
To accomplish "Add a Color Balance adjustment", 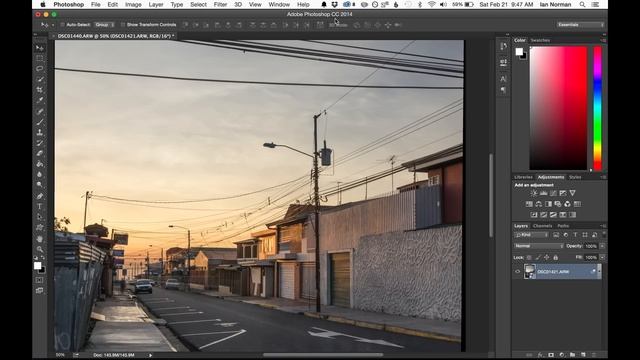I will coord(539,204).
